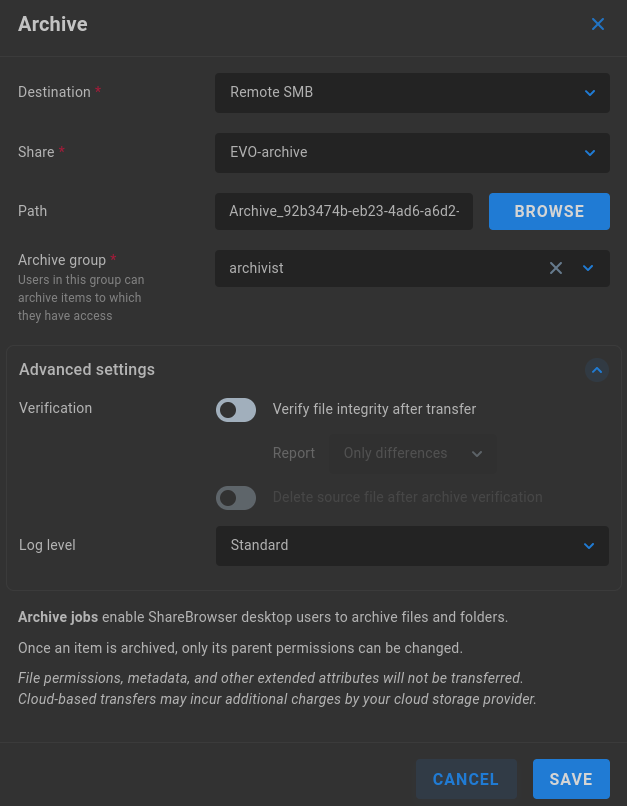Click the Destination dropdown chevron icon
627x806 pixels.
tap(589, 92)
